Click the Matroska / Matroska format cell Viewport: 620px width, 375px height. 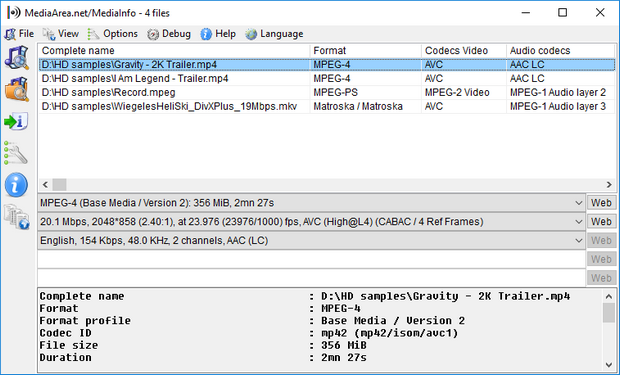(358, 106)
